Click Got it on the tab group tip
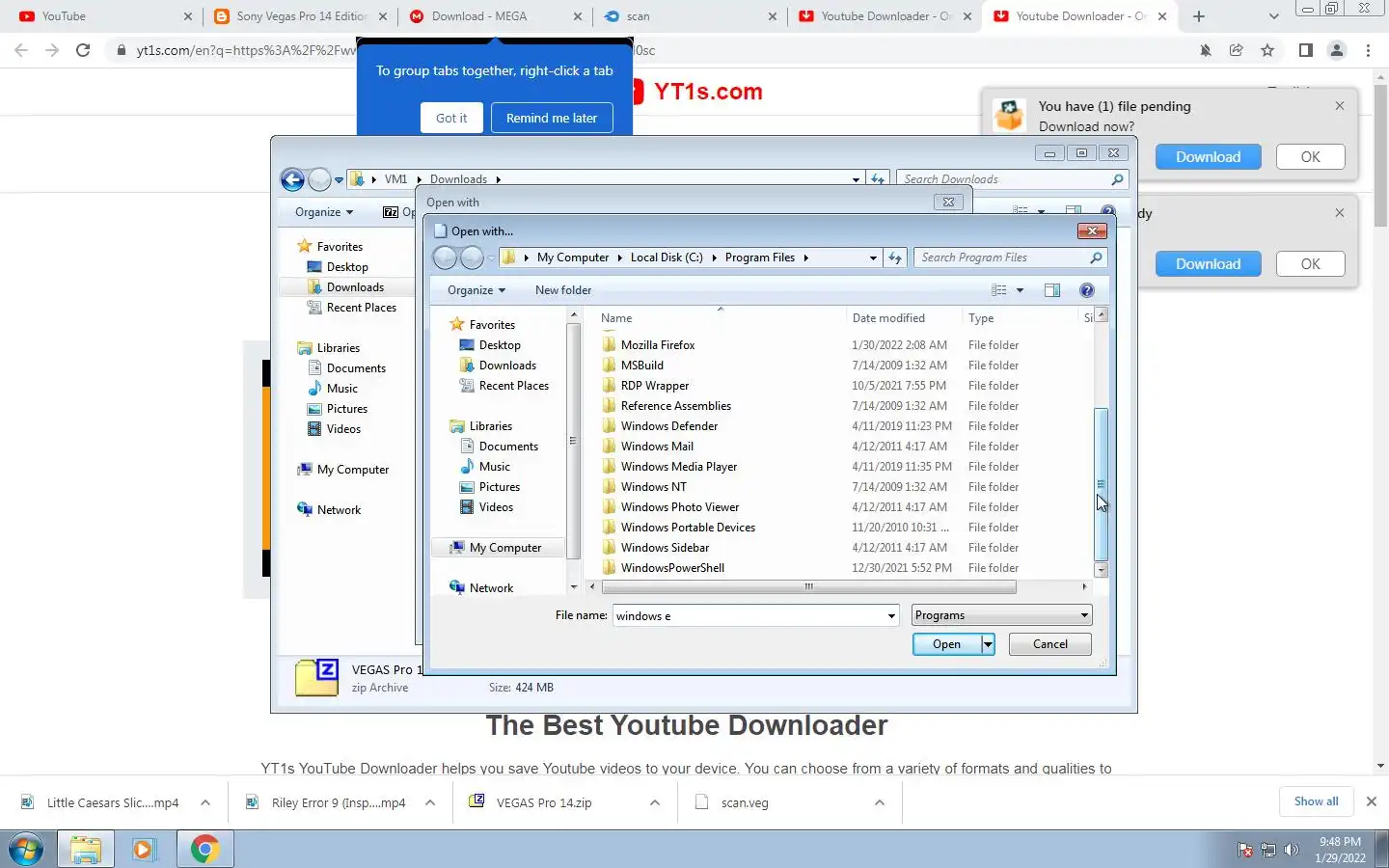Screen dimensions: 1389x868 (x=450, y=118)
